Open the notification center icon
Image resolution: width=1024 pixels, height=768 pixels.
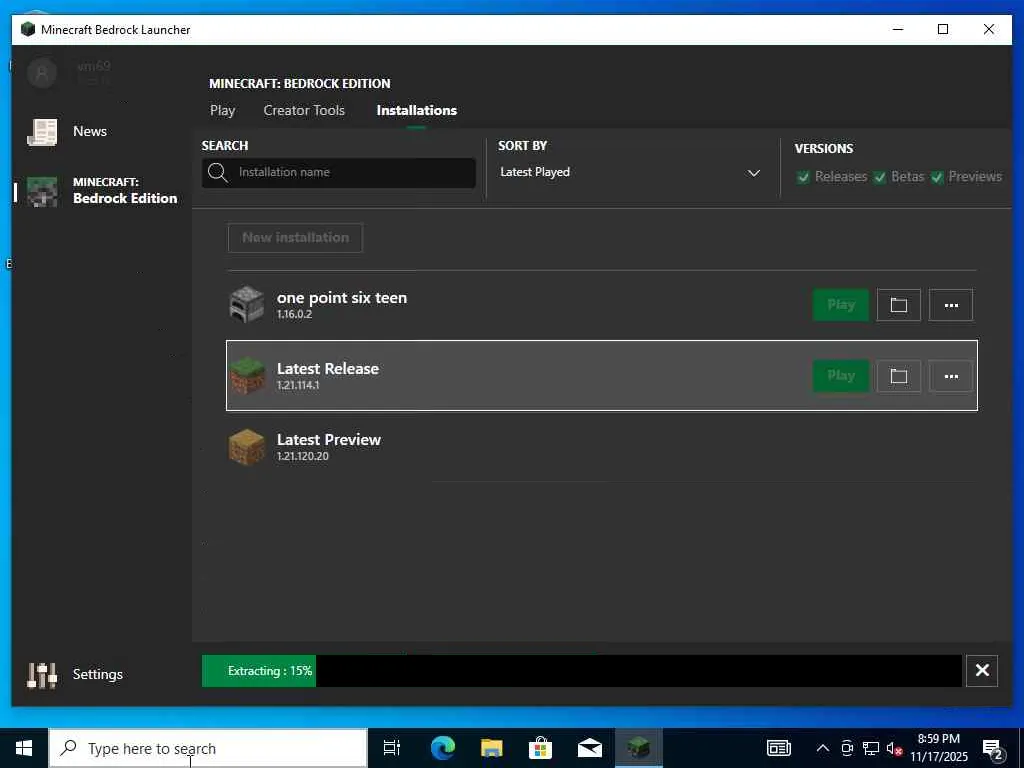(993, 748)
